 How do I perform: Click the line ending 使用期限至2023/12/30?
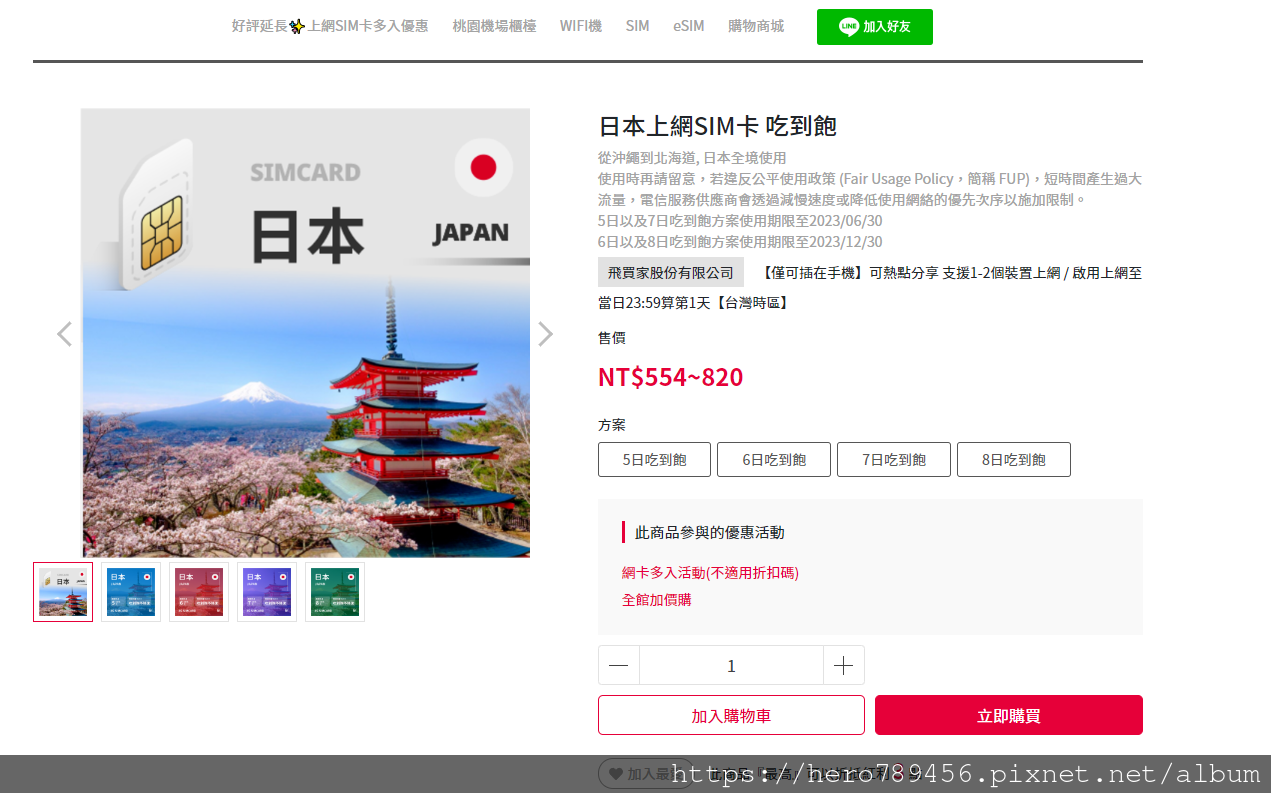tap(740, 242)
